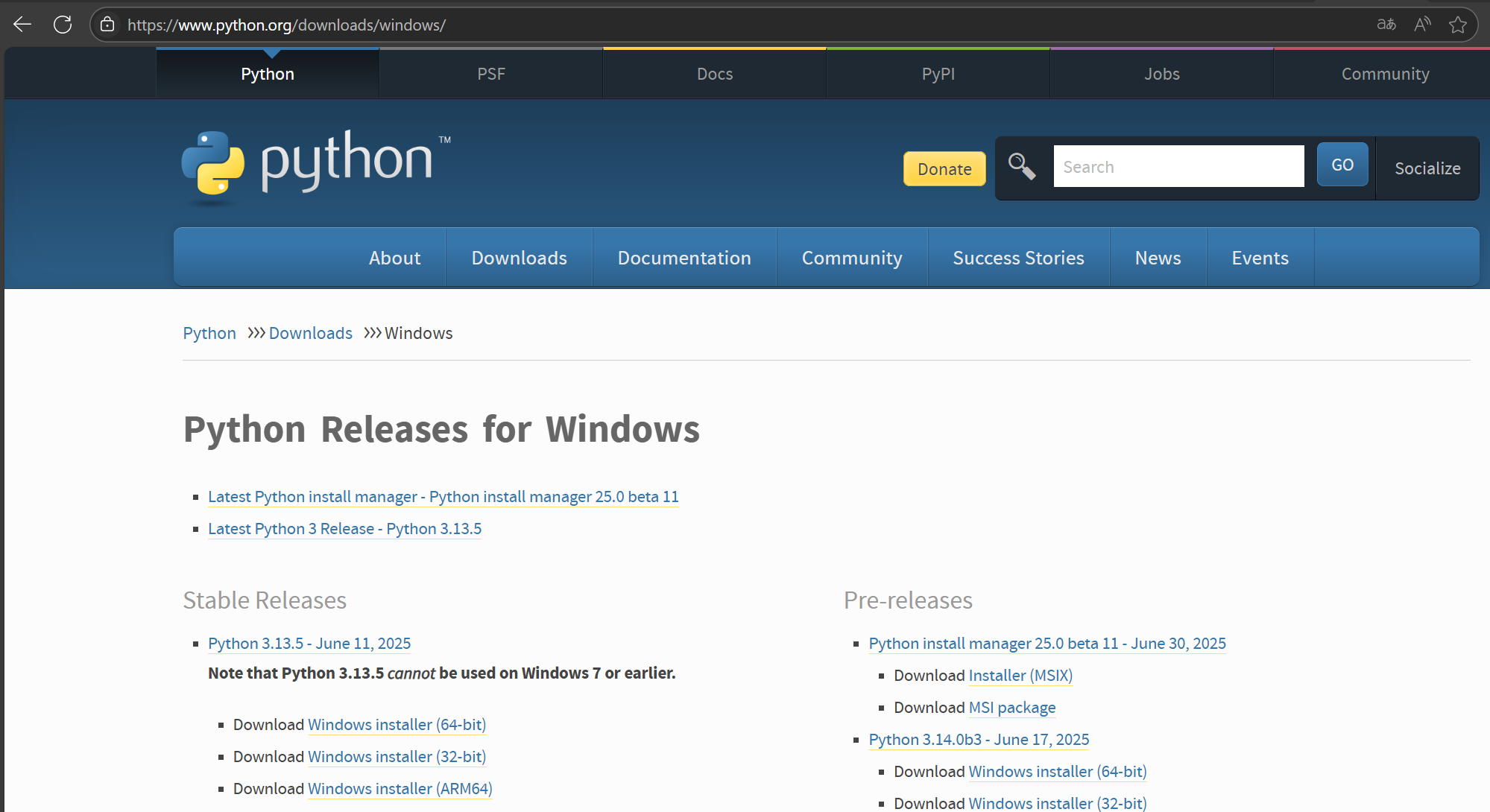This screenshot has width=1490, height=812.
Task: Download the MSI package link
Action: pos(1011,708)
